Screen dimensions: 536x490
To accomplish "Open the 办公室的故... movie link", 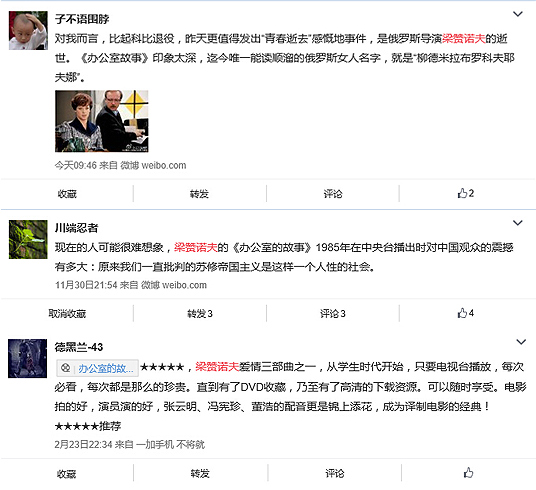I will click(105, 368).
